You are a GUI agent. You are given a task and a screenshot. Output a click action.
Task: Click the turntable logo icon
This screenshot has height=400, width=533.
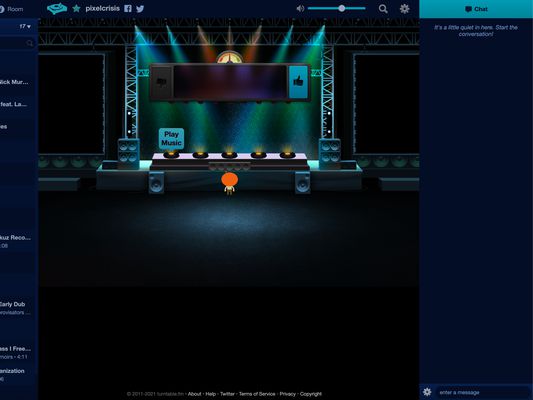coord(57,8)
